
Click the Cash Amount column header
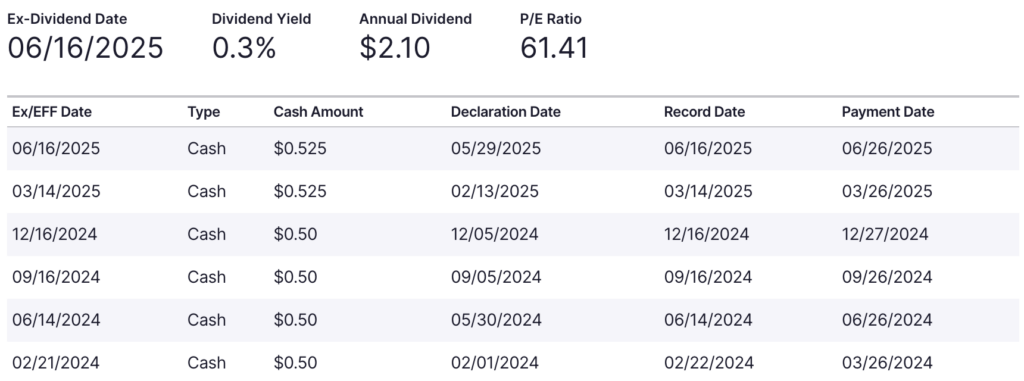[318, 112]
